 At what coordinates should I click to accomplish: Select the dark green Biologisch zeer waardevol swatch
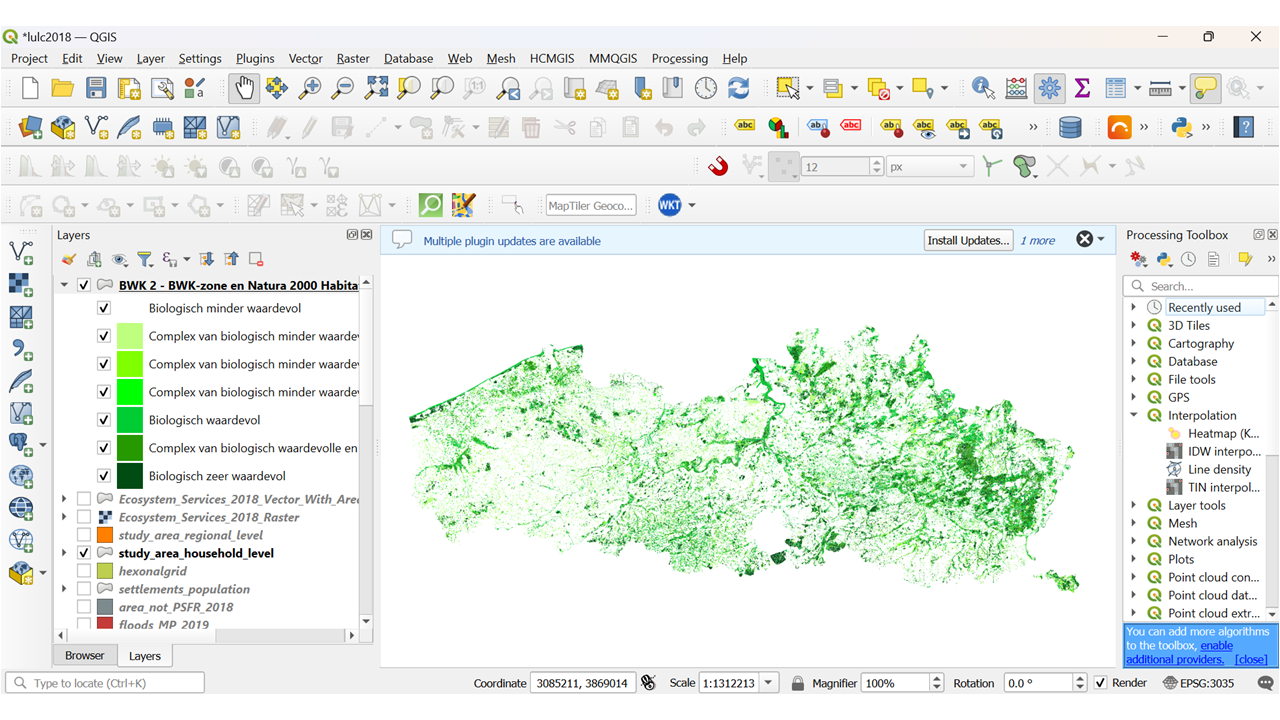(130, 476)
